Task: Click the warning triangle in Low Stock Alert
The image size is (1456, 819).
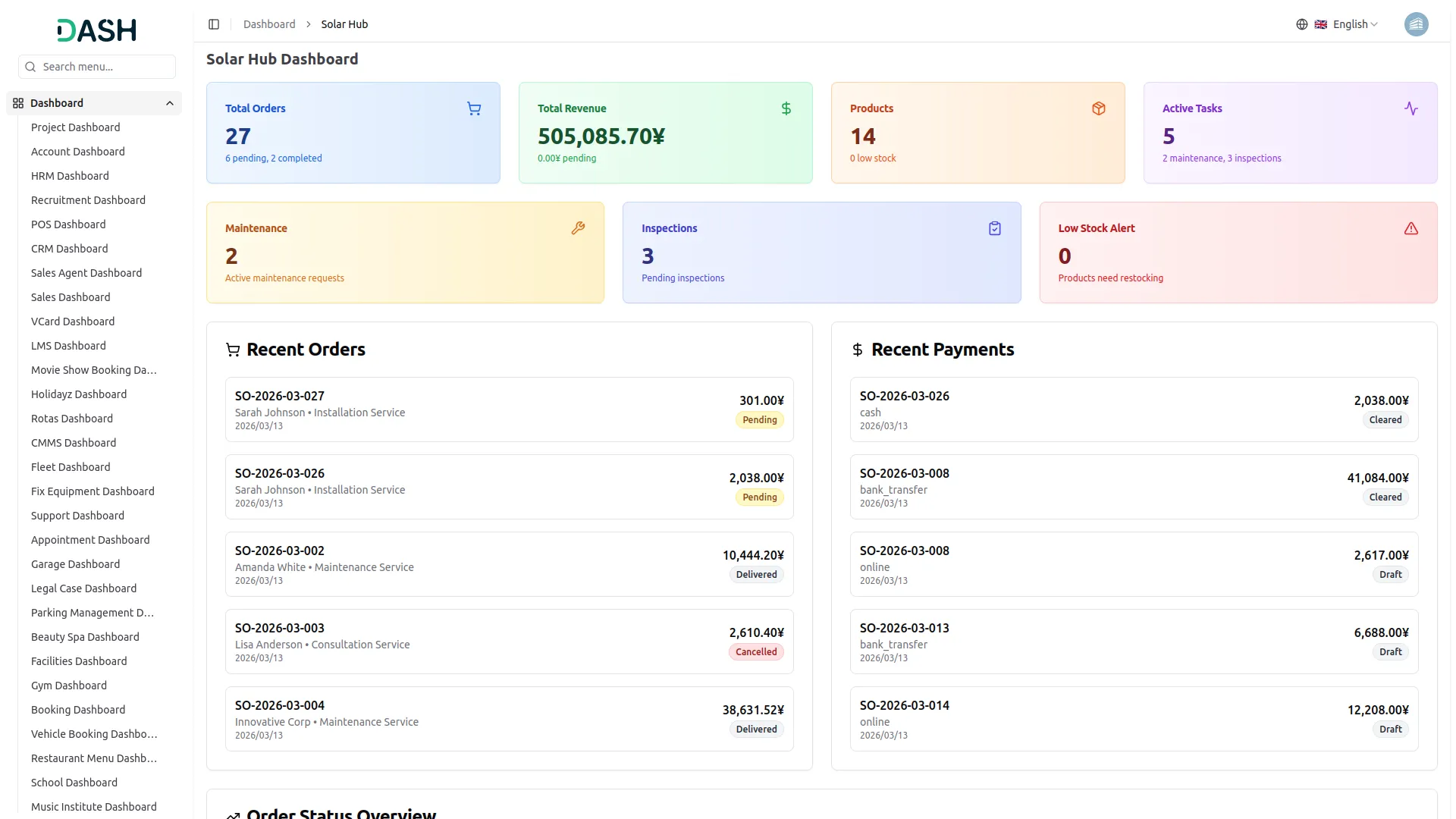Action: tap(1410, 228)
